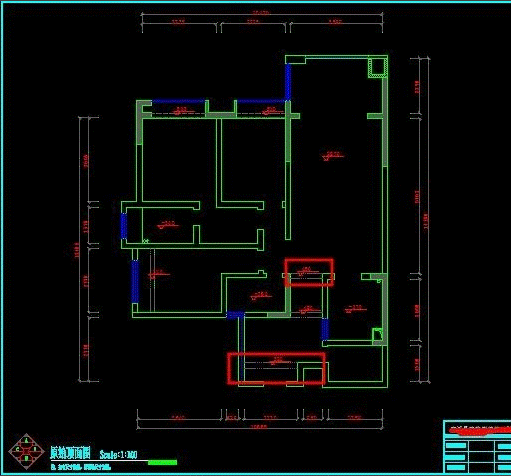Image resolution: width=511 pixels, height=476 pixels.
Task: Select the green bar beside the scale label
Action: [x=162, y=462]
